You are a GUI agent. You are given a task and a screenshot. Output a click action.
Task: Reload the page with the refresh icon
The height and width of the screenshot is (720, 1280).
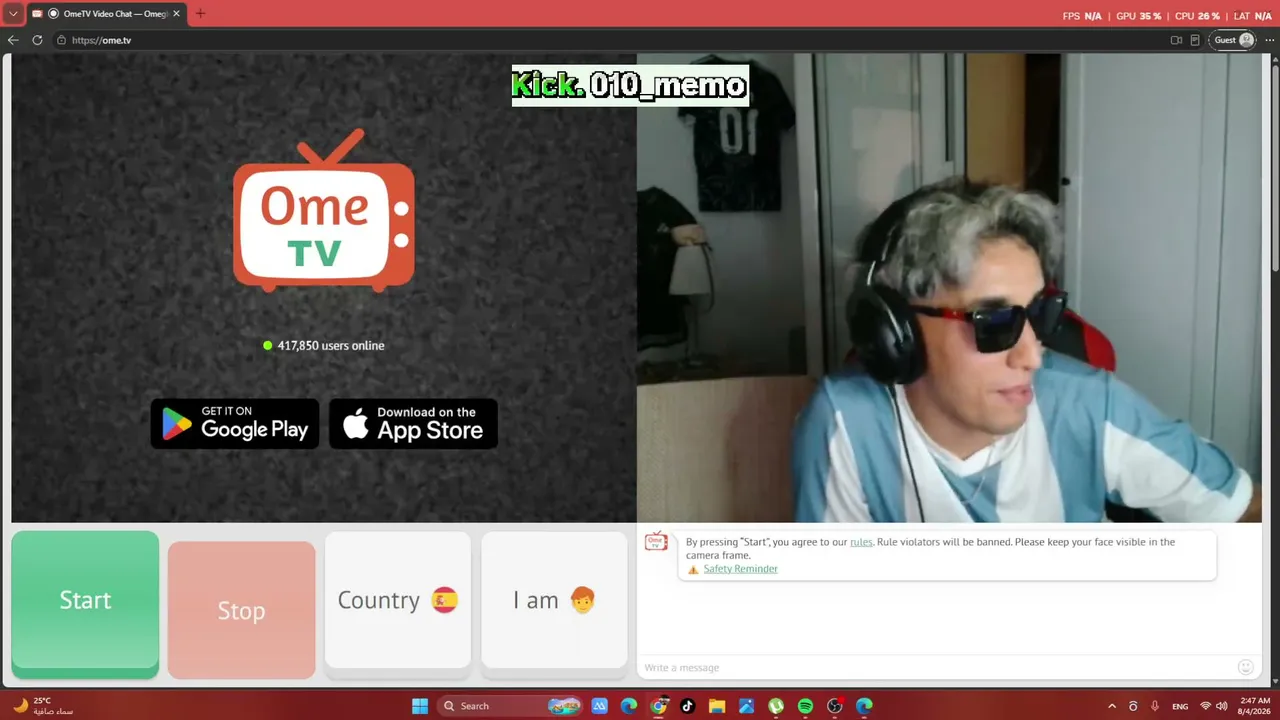(x=37, y=40)
